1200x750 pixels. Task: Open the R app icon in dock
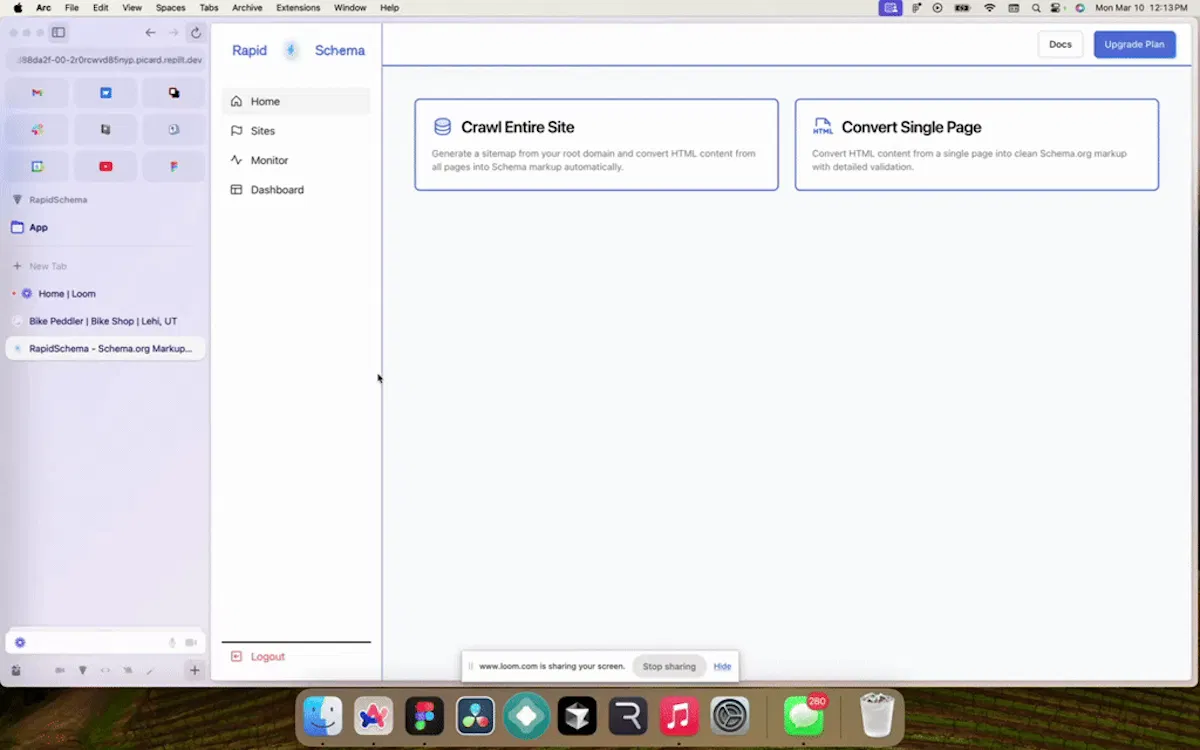pyautogui.click(x=628, y=716)
